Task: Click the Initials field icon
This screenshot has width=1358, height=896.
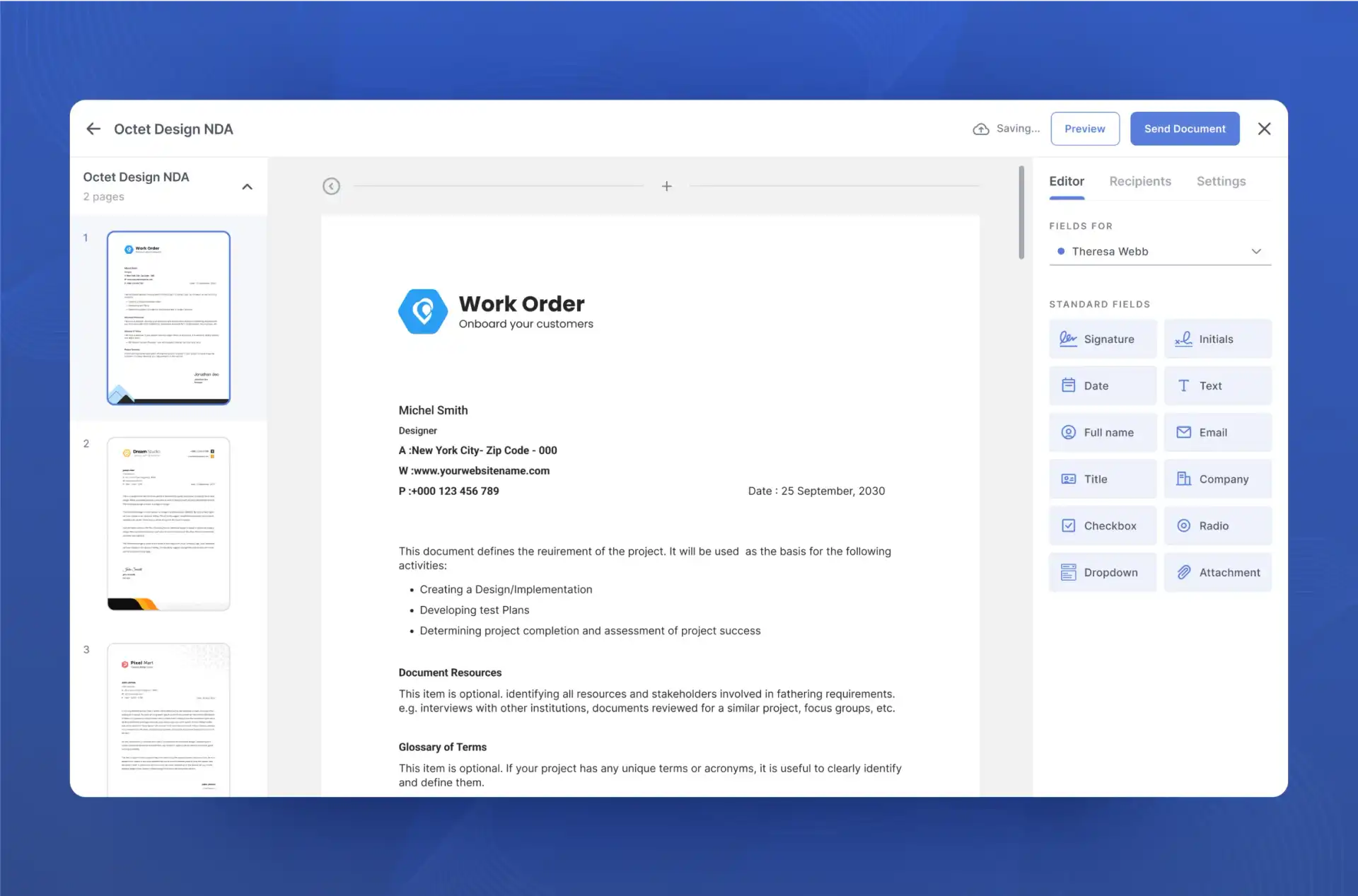Action: click(x=1183, y=338)
